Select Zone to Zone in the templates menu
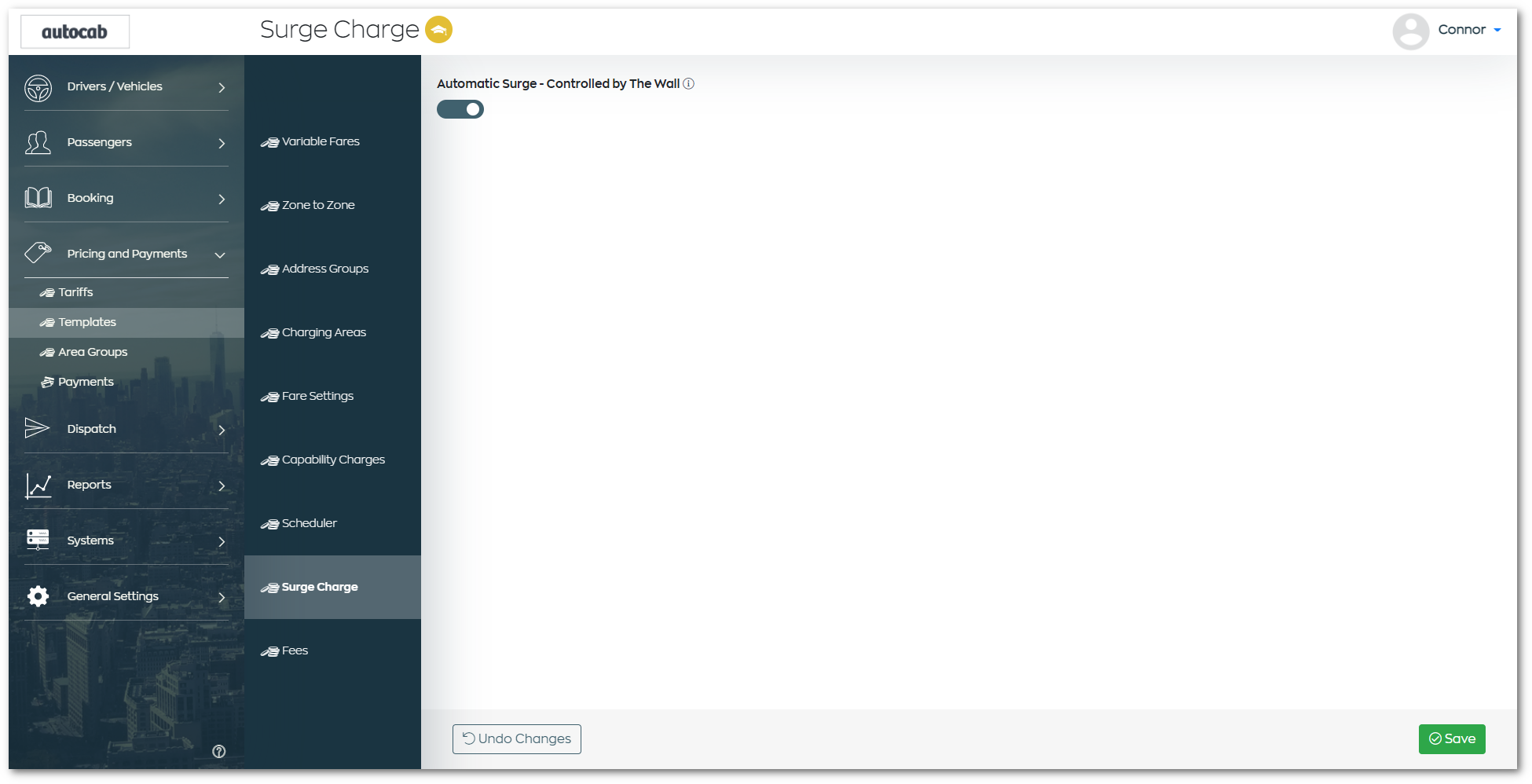The width and height of the screenshot is (1532, 784). click(332, 205)
